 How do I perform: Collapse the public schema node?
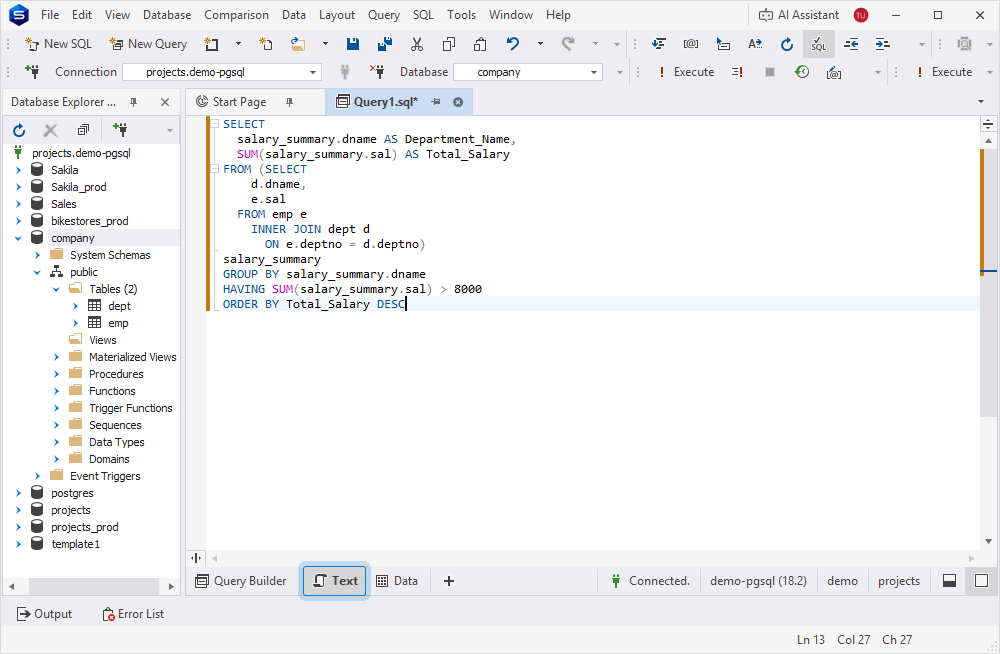[x=38, y=272]
